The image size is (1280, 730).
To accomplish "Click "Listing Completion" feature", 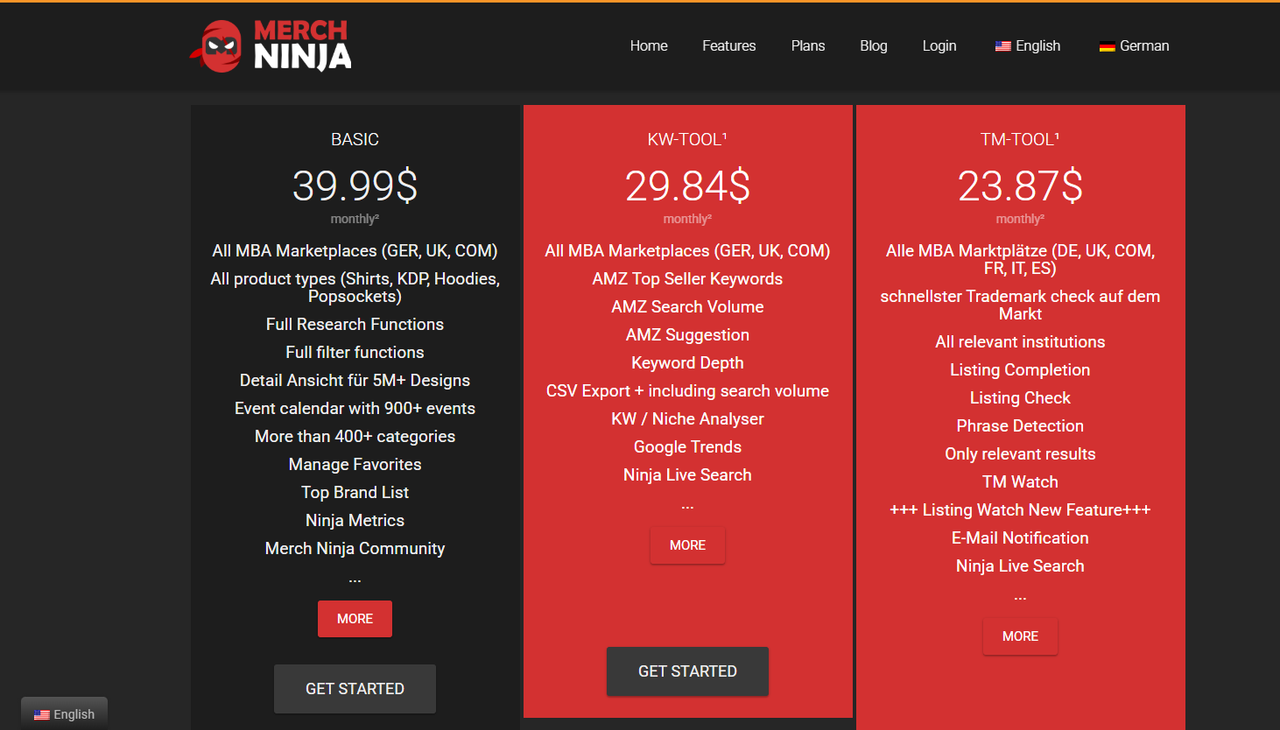I will pyautogui.click(x=1020, y=370).
